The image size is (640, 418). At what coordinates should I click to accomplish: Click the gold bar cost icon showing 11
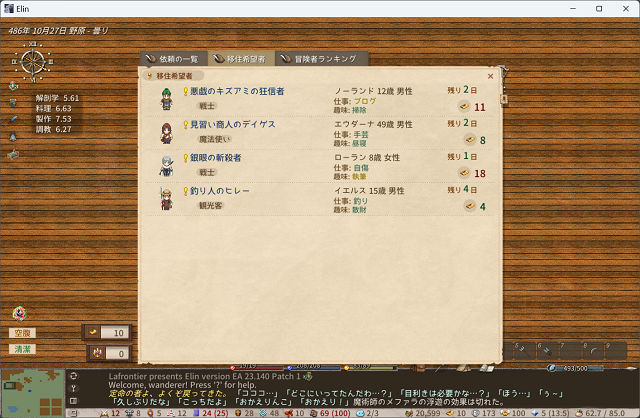(x=464, y=107)
